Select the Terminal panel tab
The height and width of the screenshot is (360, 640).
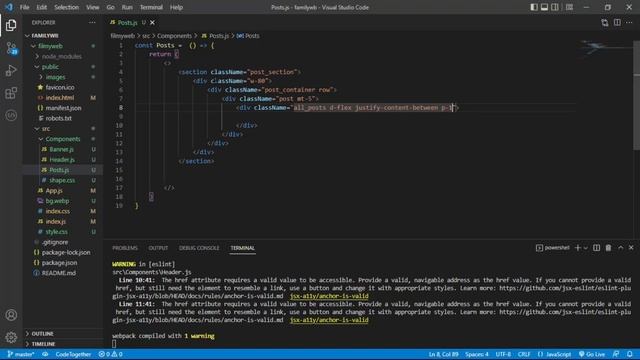click(242, 248)
